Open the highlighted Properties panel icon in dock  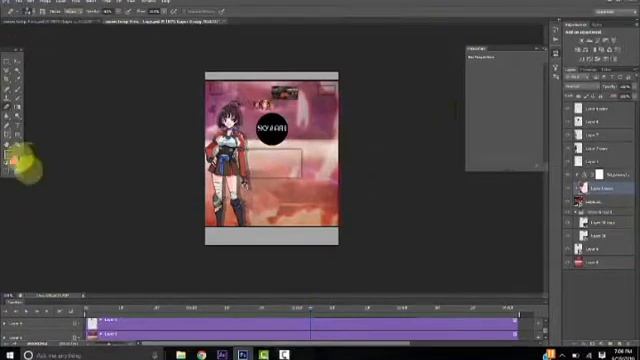[x=556, y=53]
